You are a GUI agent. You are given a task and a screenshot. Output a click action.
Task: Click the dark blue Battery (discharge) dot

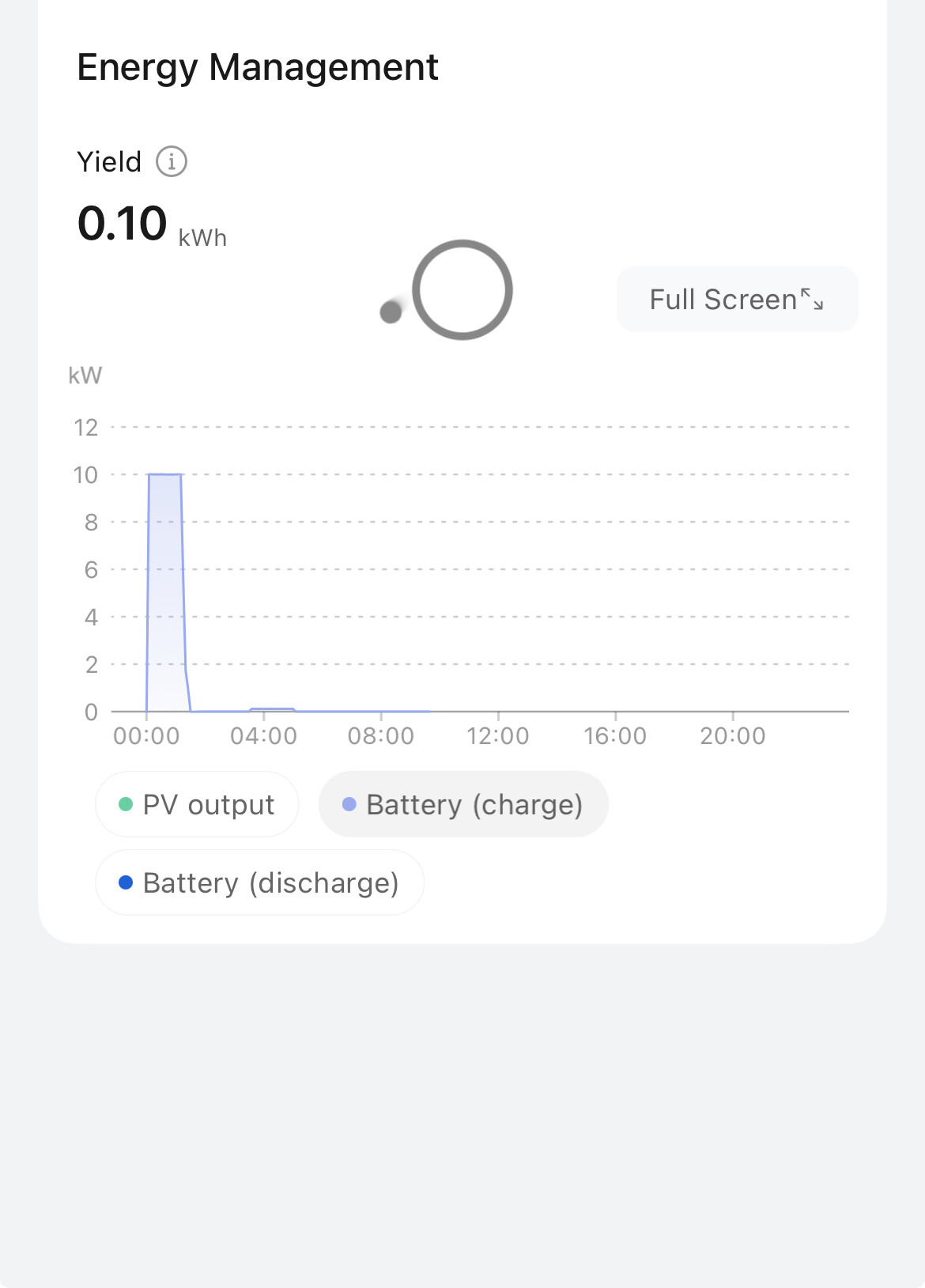point(126,882)
